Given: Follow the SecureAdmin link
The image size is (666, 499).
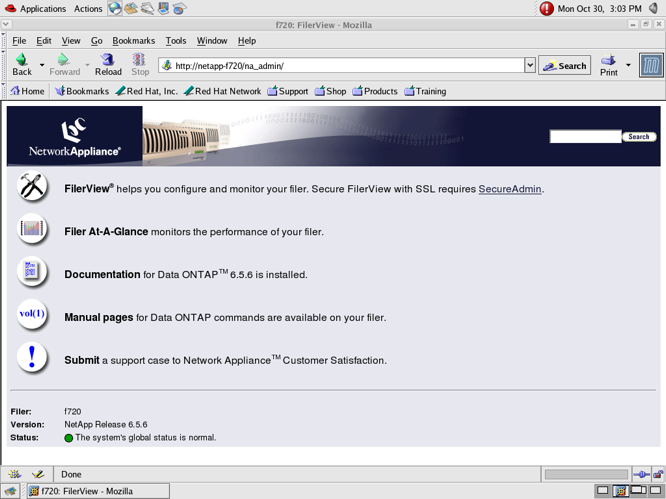Looking at the screenshot, I should (510, 189).
